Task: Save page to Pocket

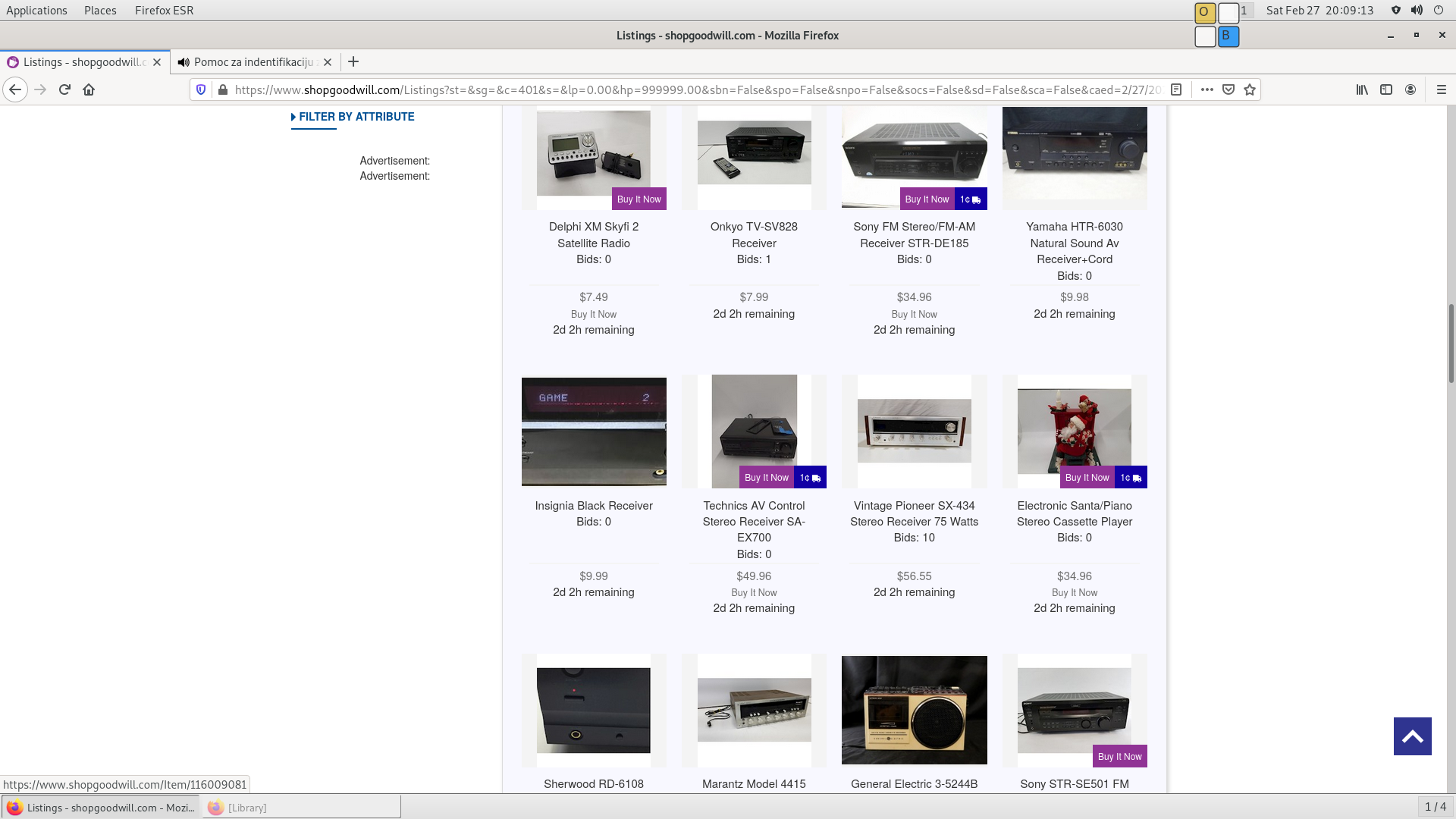Action: pyautogui.click(x=1228, y=89)
